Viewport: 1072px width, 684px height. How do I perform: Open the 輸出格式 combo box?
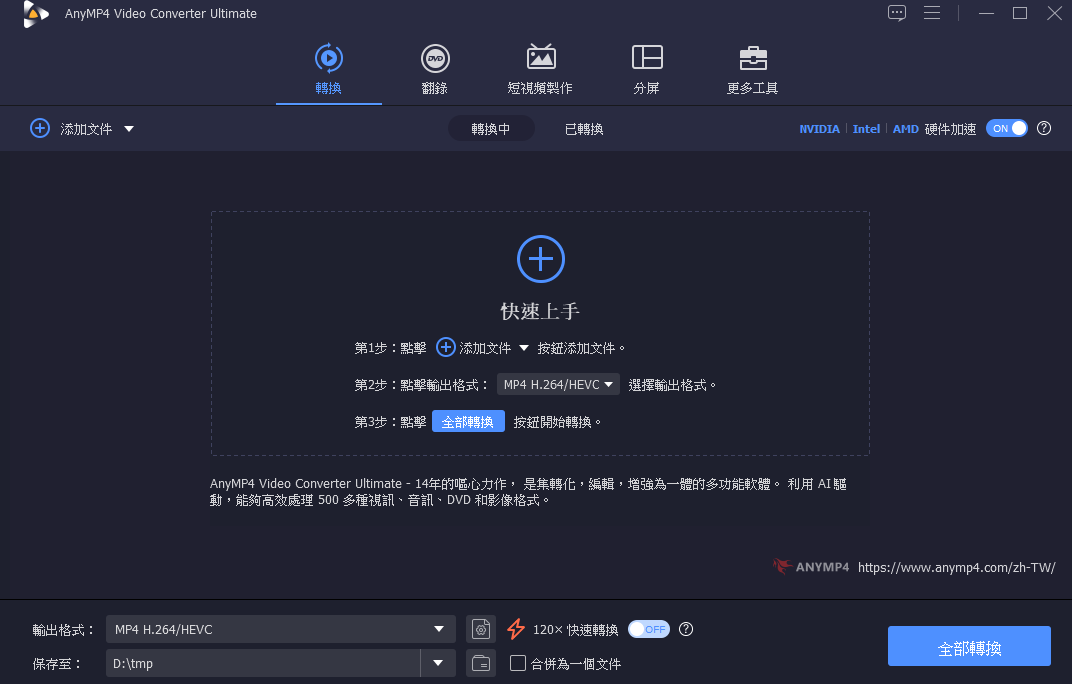(x=280, y=629)
